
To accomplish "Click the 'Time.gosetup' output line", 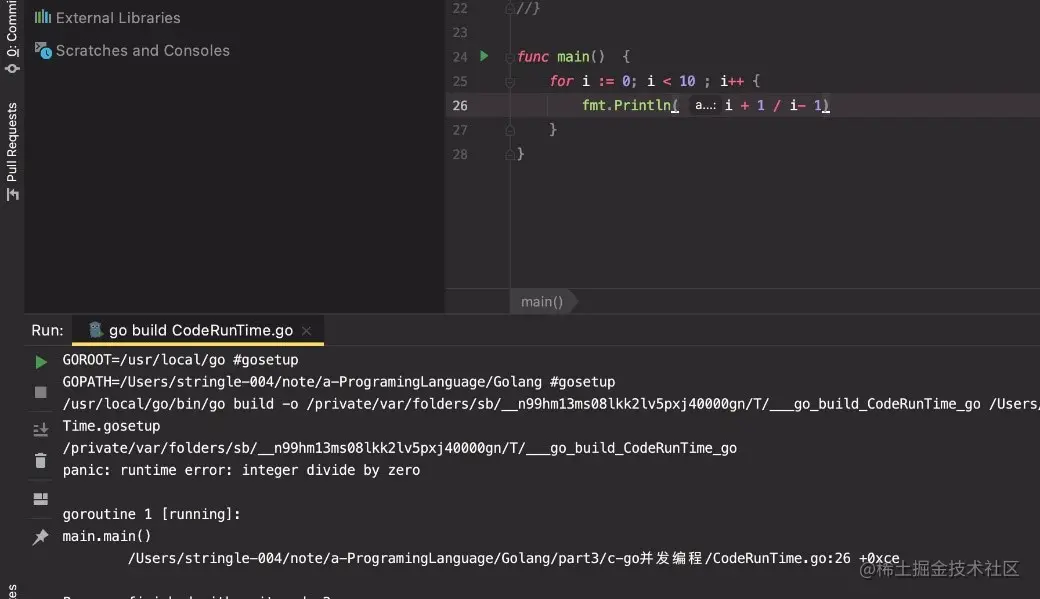I will (x=111, y=426).
